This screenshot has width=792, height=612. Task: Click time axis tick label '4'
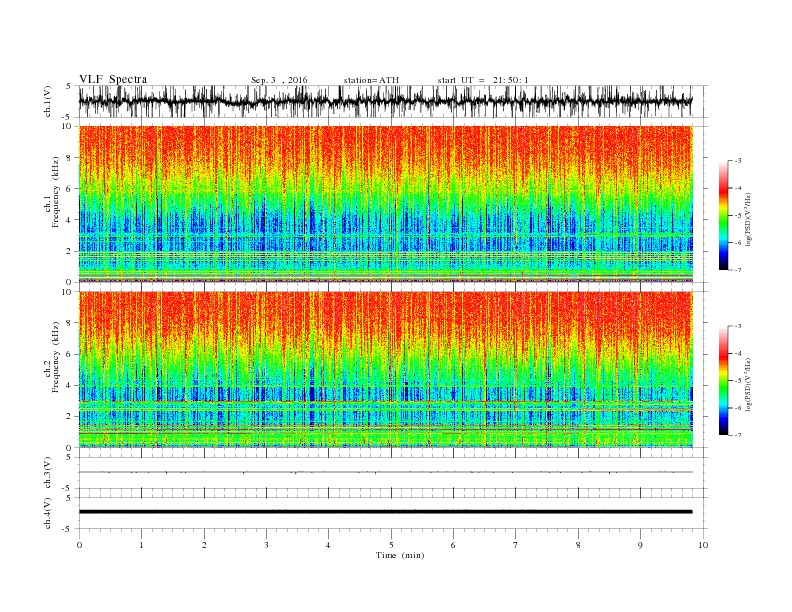(328, 545)
